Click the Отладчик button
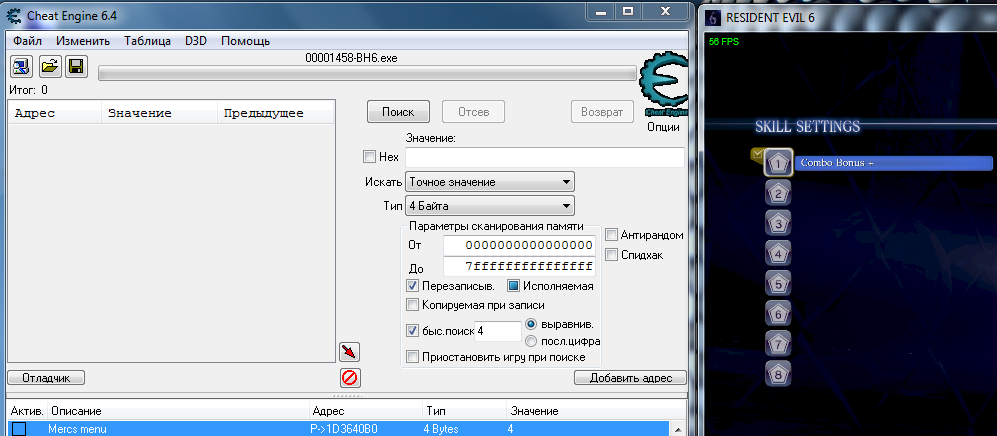The height and width of the screenshot is (436, 997). click(46, 378)
